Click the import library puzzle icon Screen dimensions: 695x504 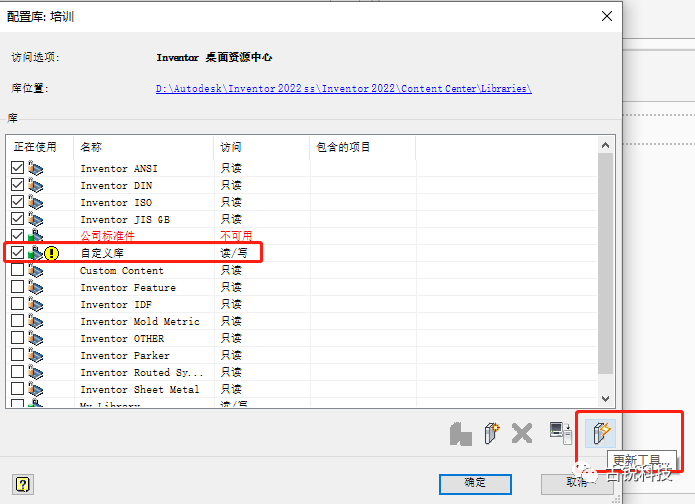tap(461, 434)
